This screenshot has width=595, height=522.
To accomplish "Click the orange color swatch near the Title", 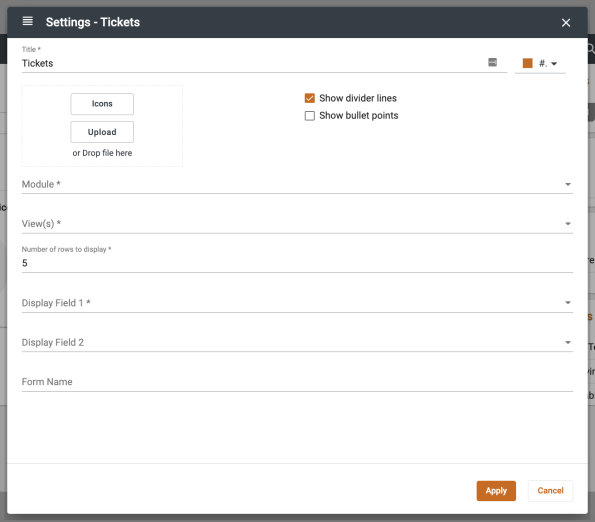I will pyautogui.click(x=527, y=63).
